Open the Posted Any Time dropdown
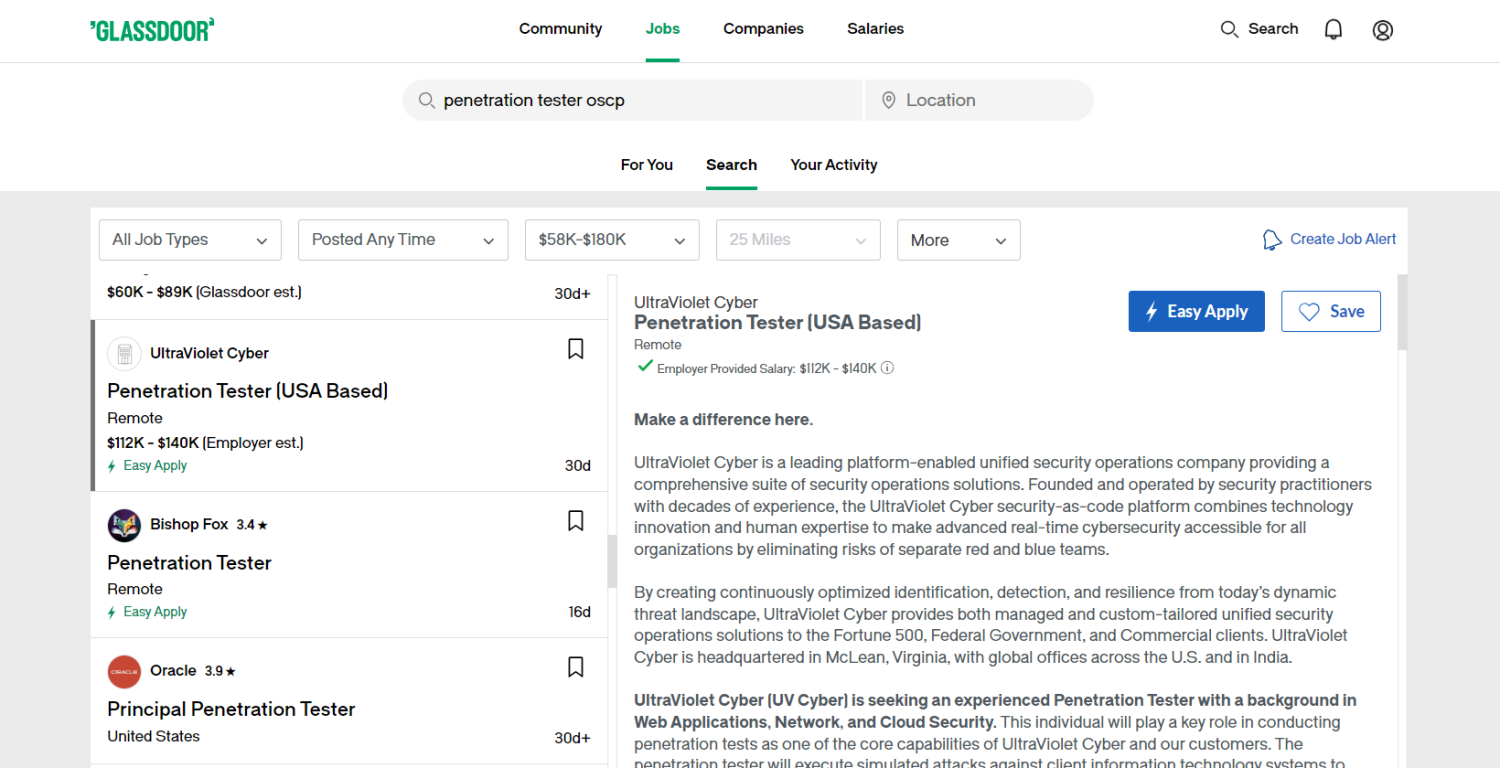1500x768 pixels. pos(403,240)
